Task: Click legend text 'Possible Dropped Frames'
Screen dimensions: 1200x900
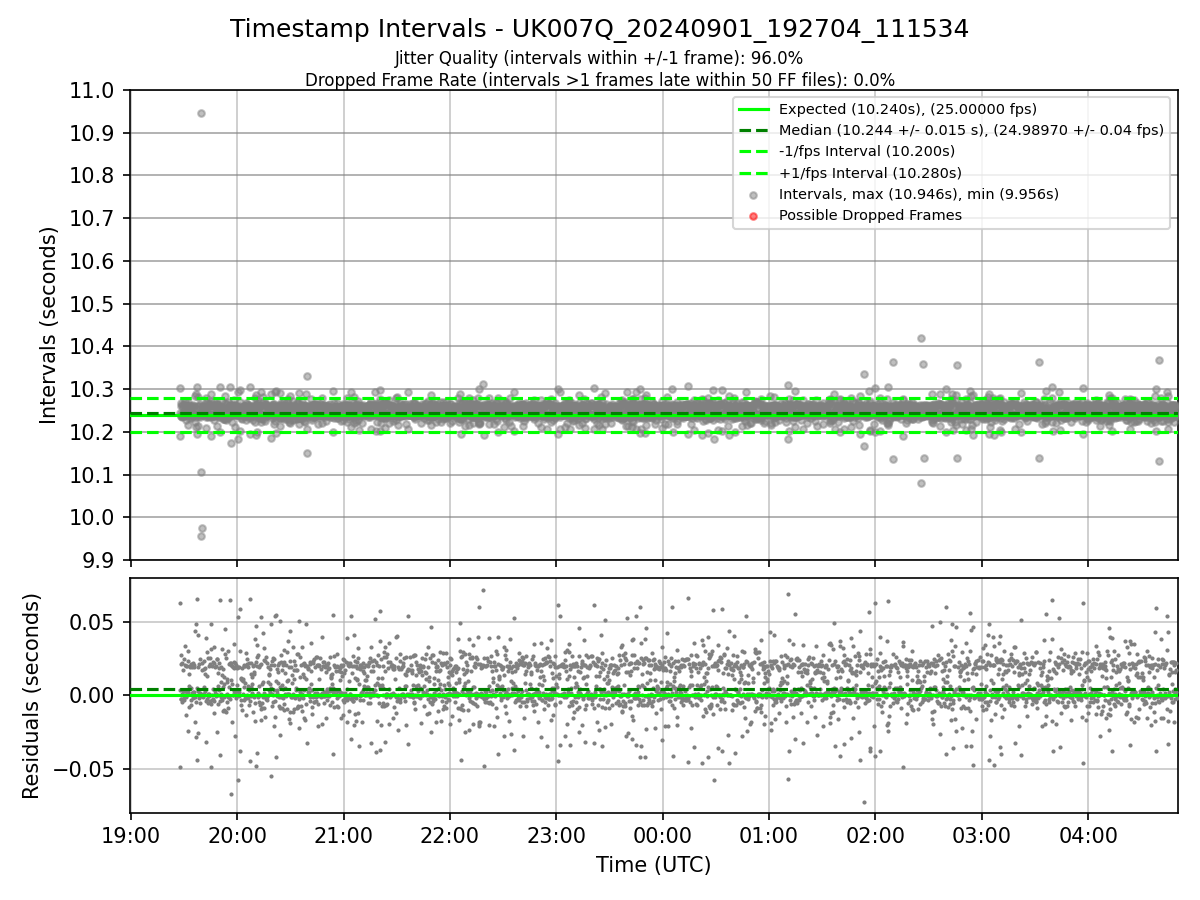Action: (x=870, y=215)
